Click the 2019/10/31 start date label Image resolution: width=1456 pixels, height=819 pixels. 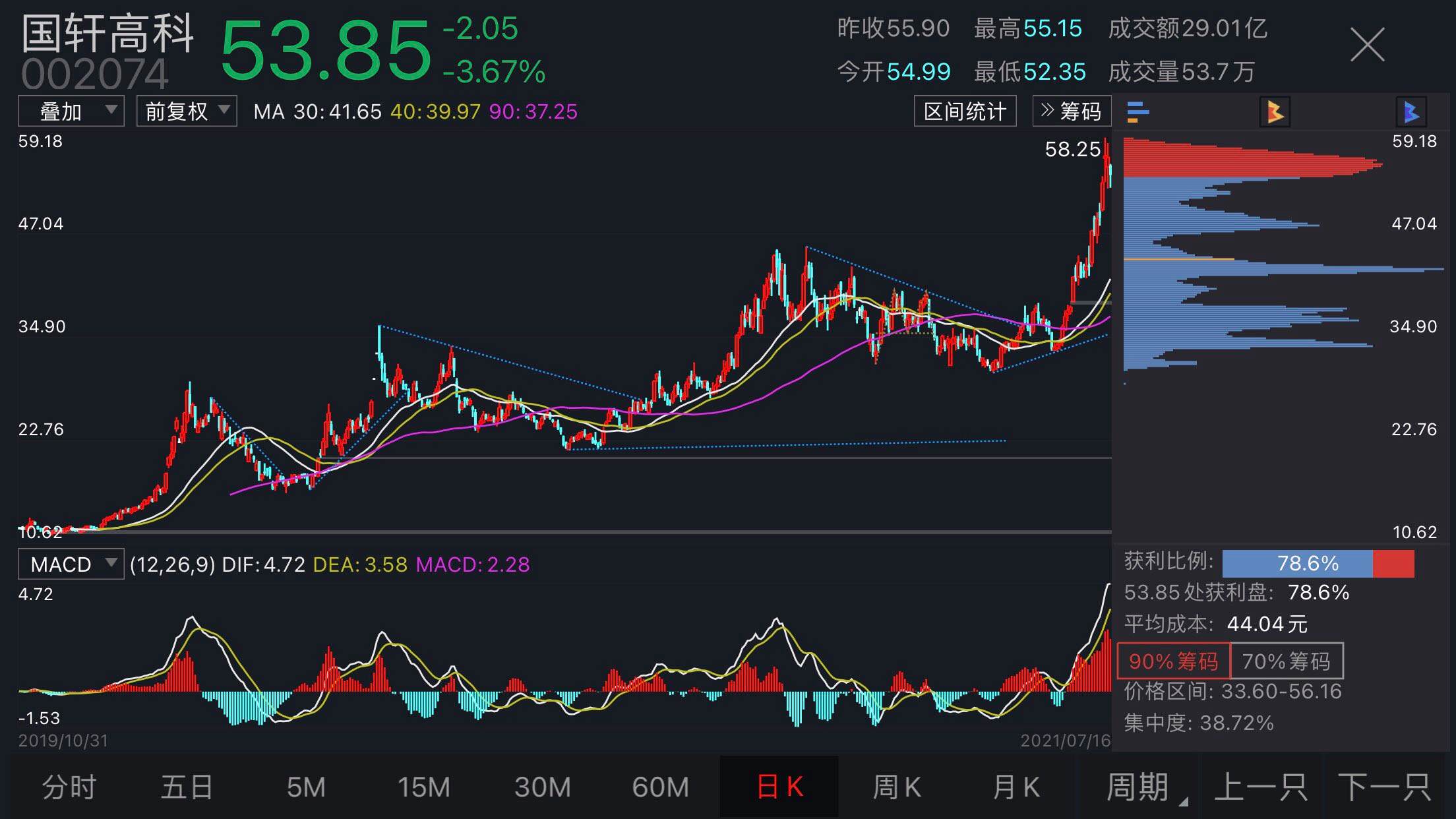click(63, 741)
